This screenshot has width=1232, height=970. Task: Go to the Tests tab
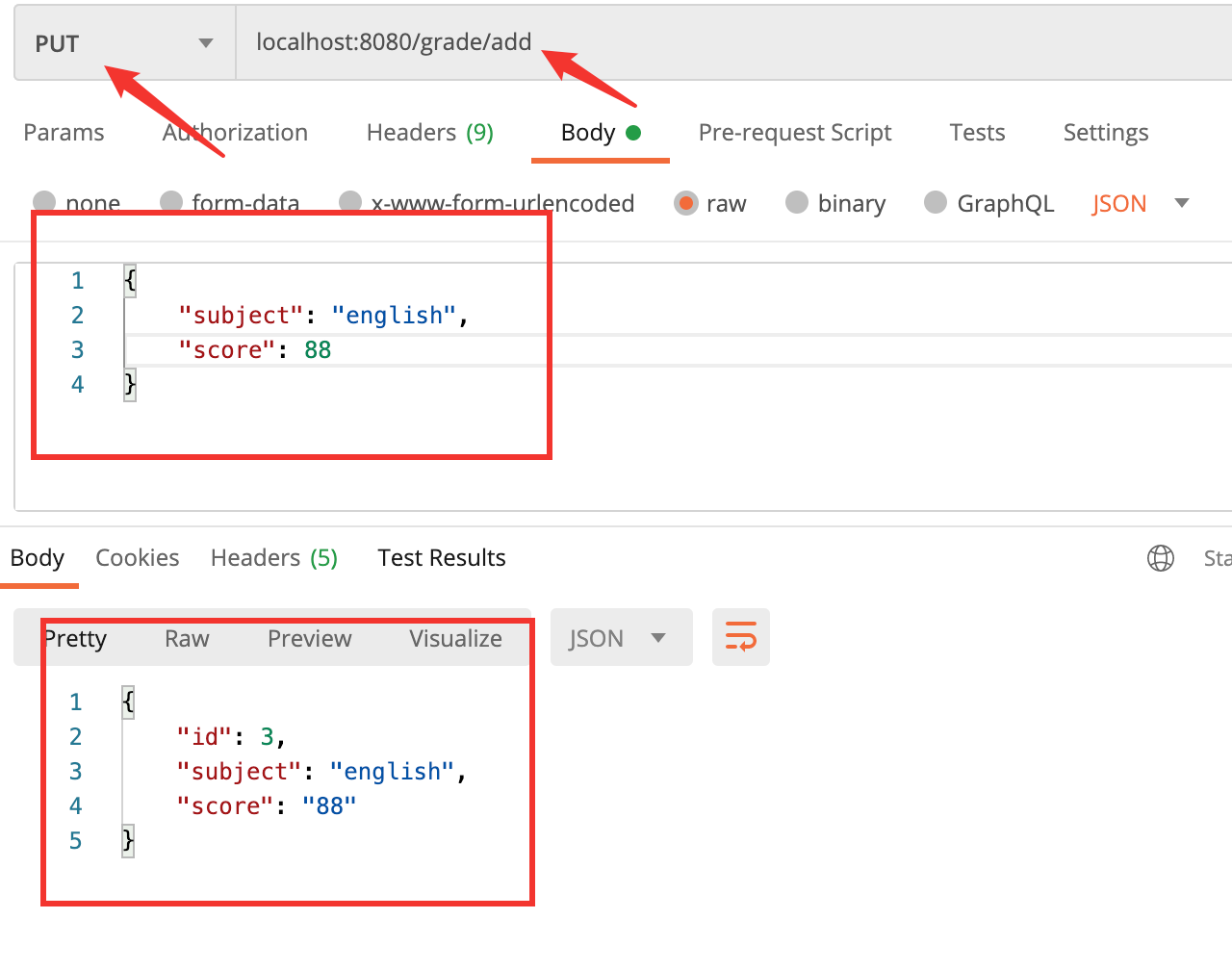(x=977, y=133)
